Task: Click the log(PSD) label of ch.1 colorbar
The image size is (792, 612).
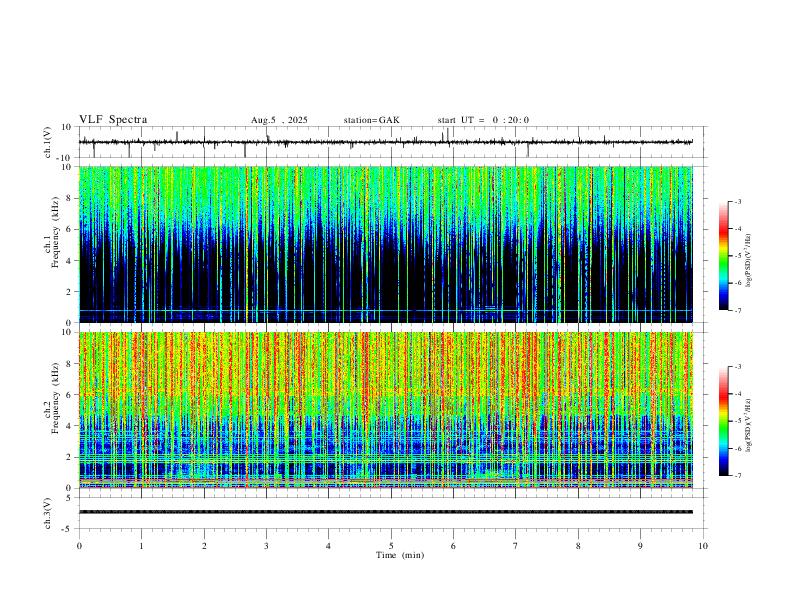Action: point(749,260)
